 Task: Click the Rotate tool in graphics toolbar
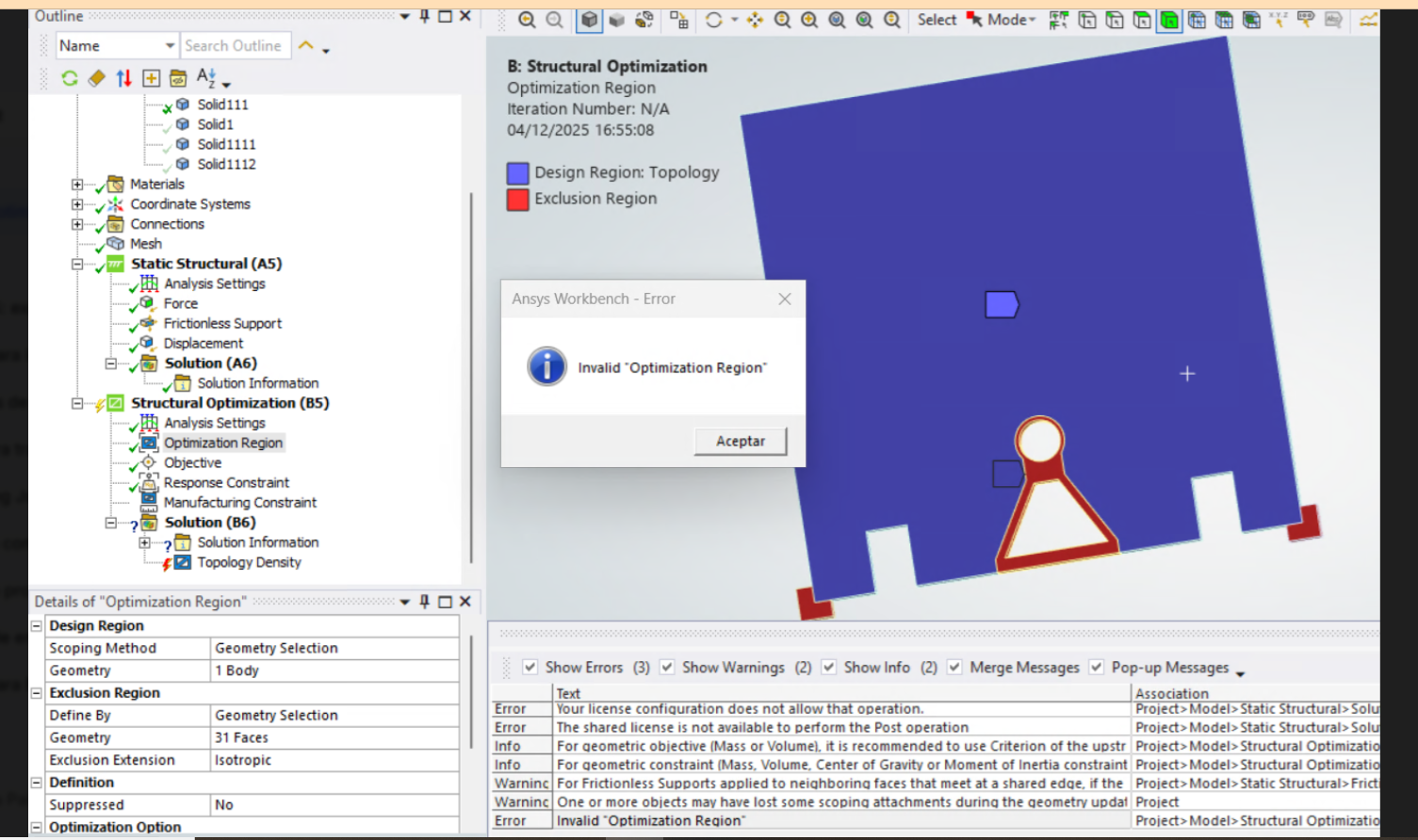pyautogui.click(x=713, y=20)
